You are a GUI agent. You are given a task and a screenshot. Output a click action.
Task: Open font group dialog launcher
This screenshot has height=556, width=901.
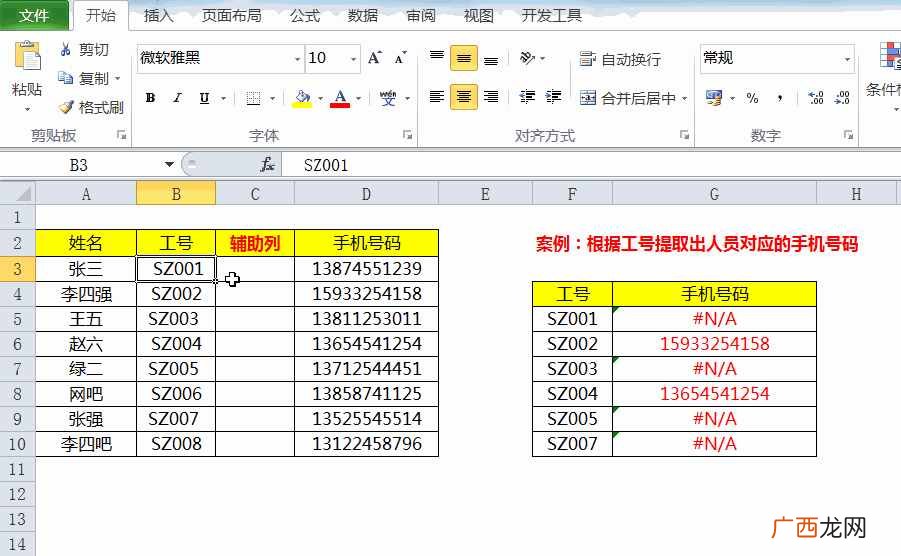point(407,135)
